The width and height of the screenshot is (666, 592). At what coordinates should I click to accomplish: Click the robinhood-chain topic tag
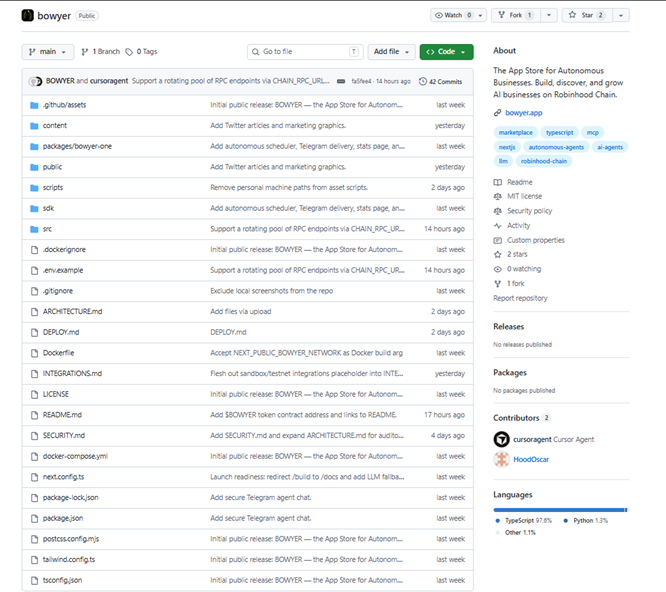coord(544,161)
